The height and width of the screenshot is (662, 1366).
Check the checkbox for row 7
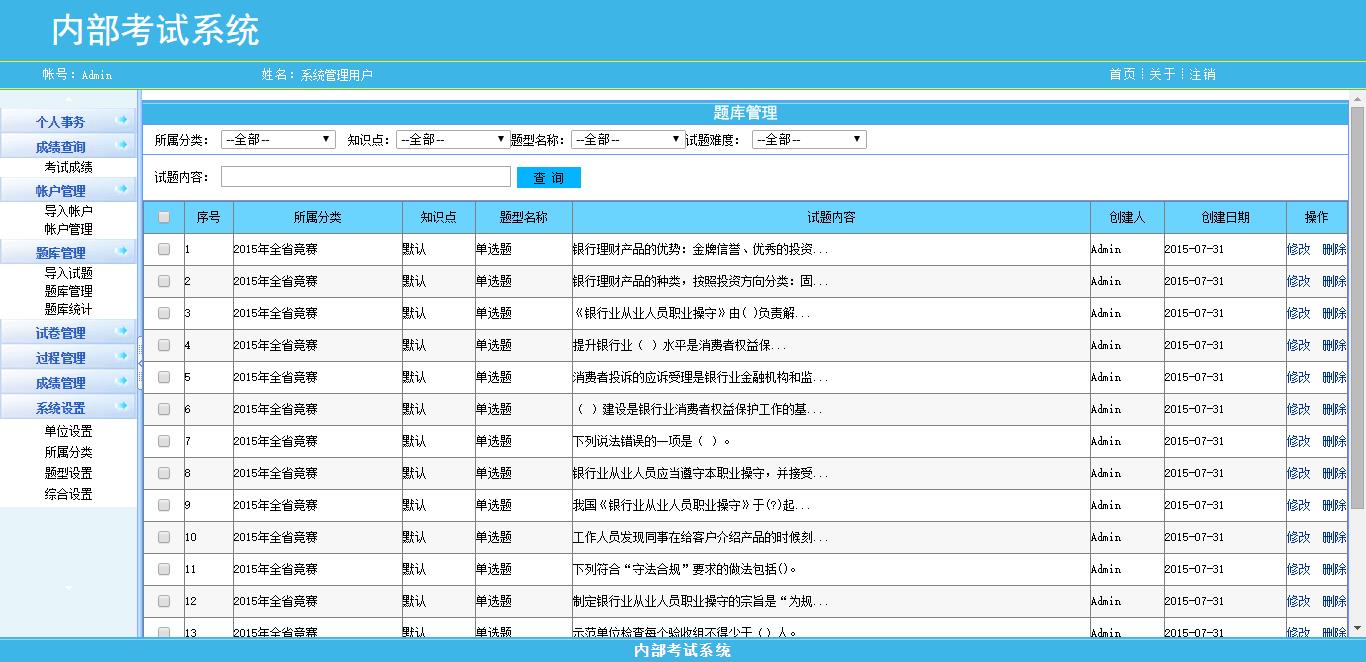point(164,441)
